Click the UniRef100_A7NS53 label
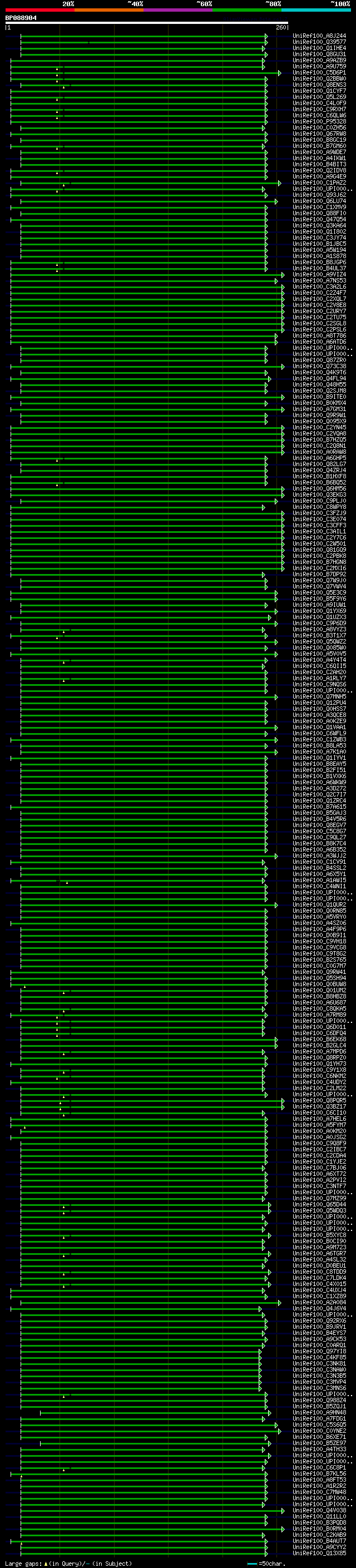This screenshot has height=1568, width=356. tap(319, 280)
